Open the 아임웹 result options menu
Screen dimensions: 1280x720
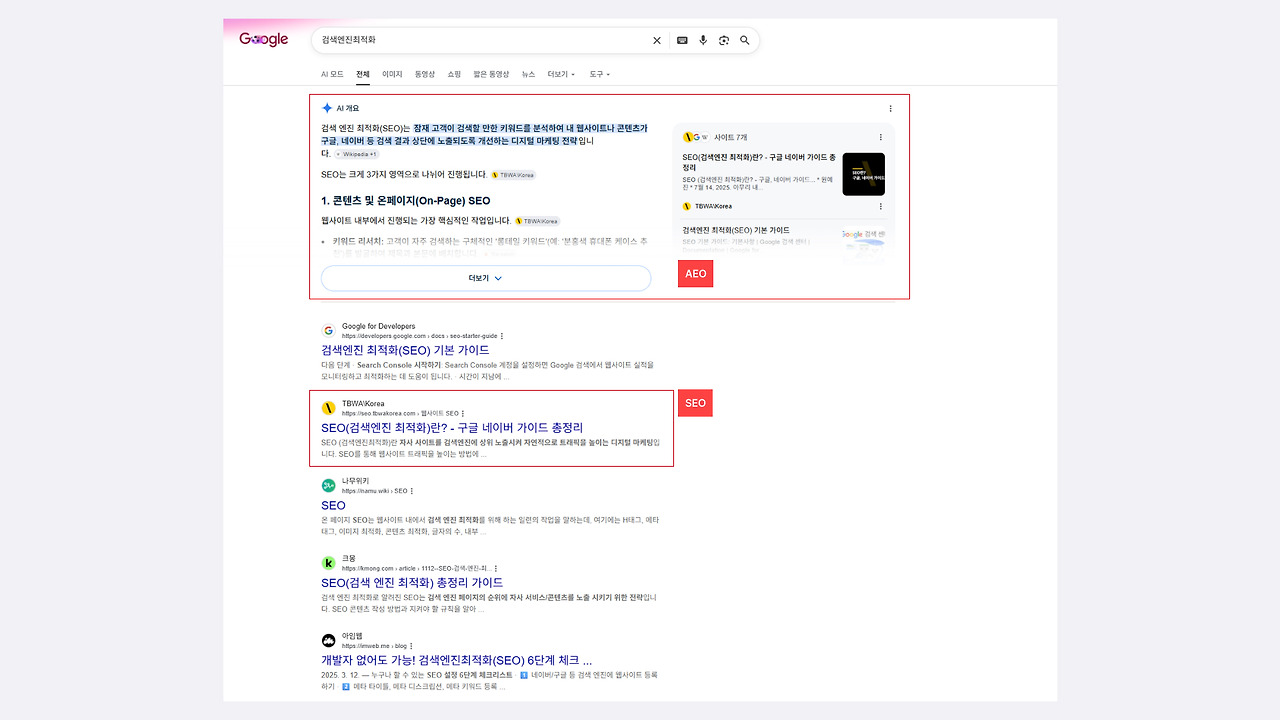point(411,646)
